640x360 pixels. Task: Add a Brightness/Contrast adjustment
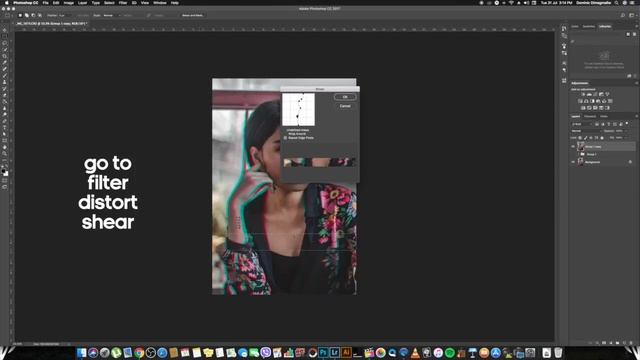pos(583,94)
